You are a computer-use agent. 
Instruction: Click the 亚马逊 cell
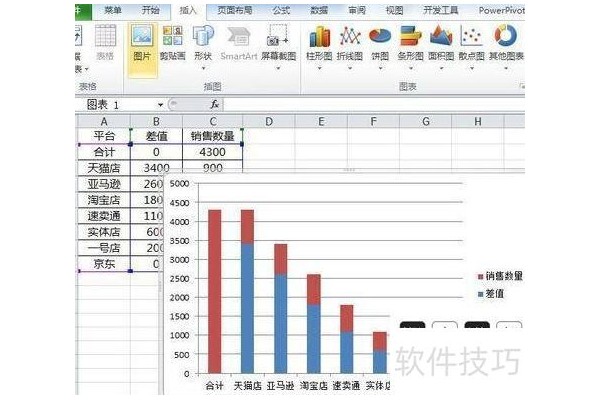(x=104, y=184)
